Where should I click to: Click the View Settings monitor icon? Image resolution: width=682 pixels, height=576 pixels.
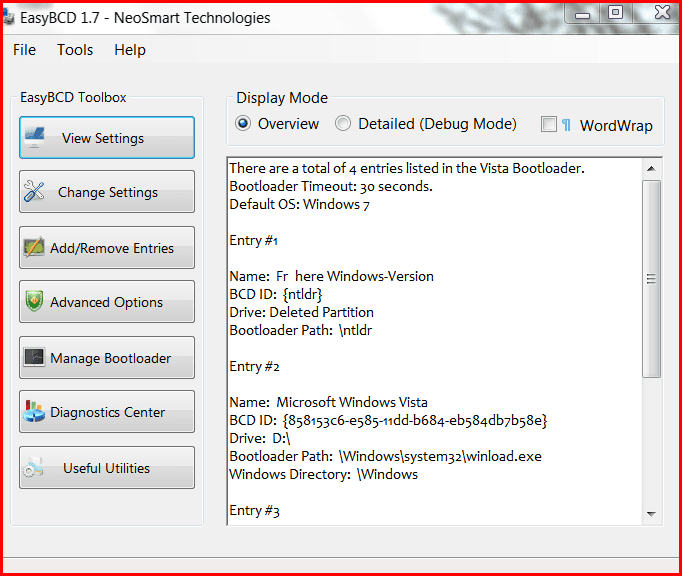[34, 137]
